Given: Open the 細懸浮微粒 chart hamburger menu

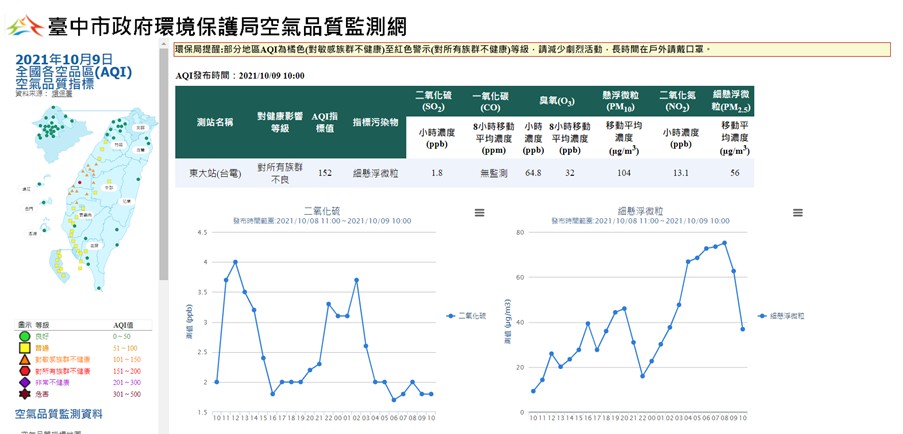Looking at the screenshot, I should point(797,213).
